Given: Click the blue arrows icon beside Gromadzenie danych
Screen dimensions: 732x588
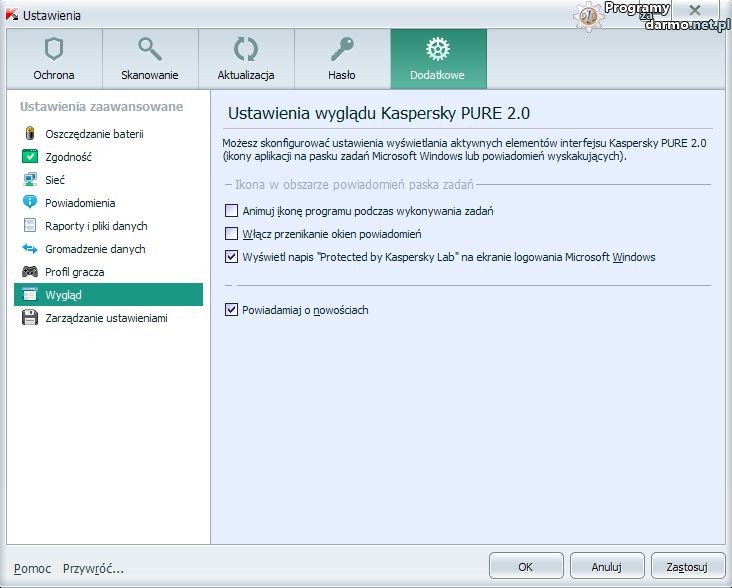Looking at the screenshot, I should [x=30, y=248].
